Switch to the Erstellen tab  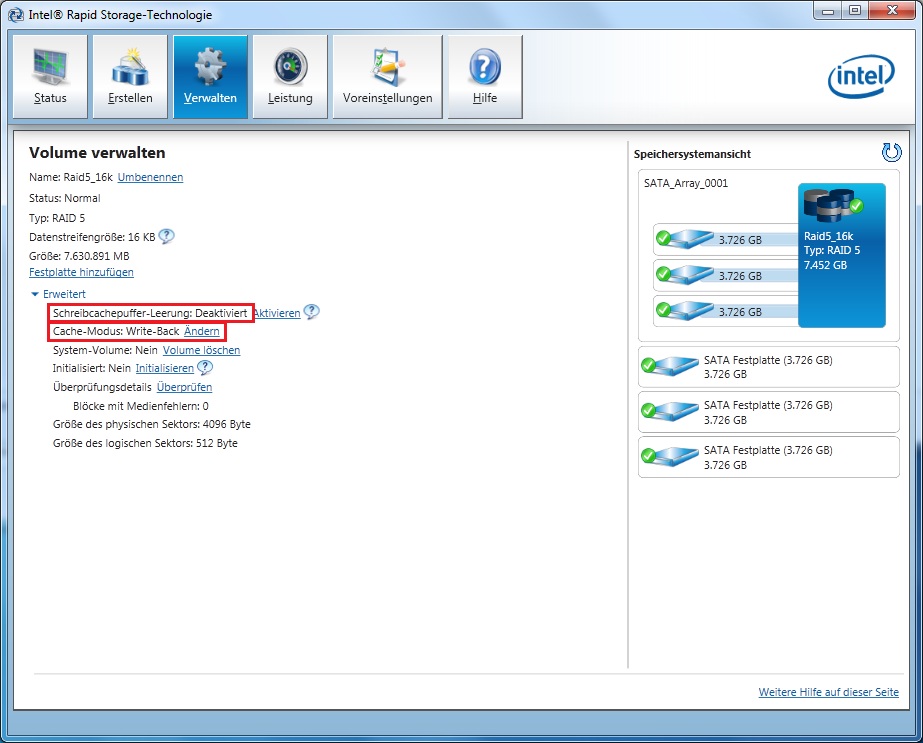point(130,77)
